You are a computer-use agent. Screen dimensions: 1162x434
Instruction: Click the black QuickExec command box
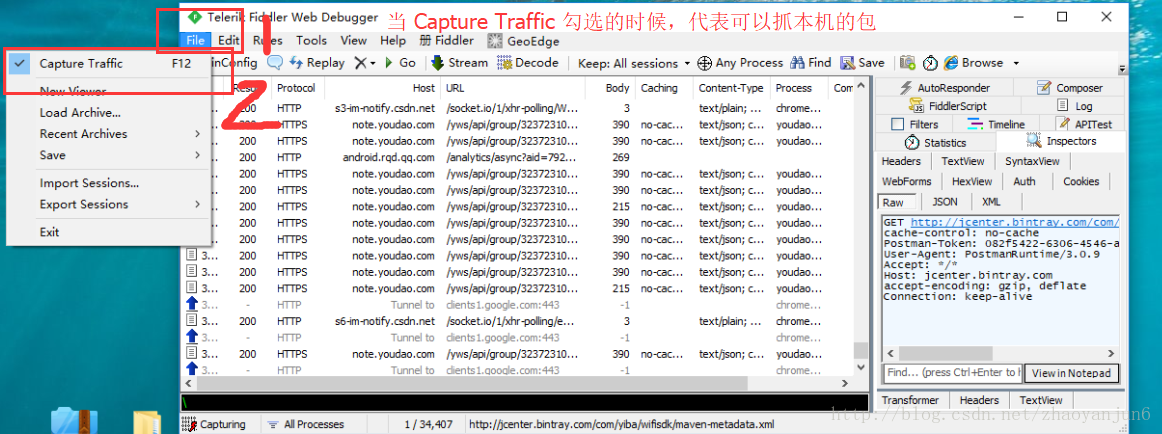click(x=525, y=403)
